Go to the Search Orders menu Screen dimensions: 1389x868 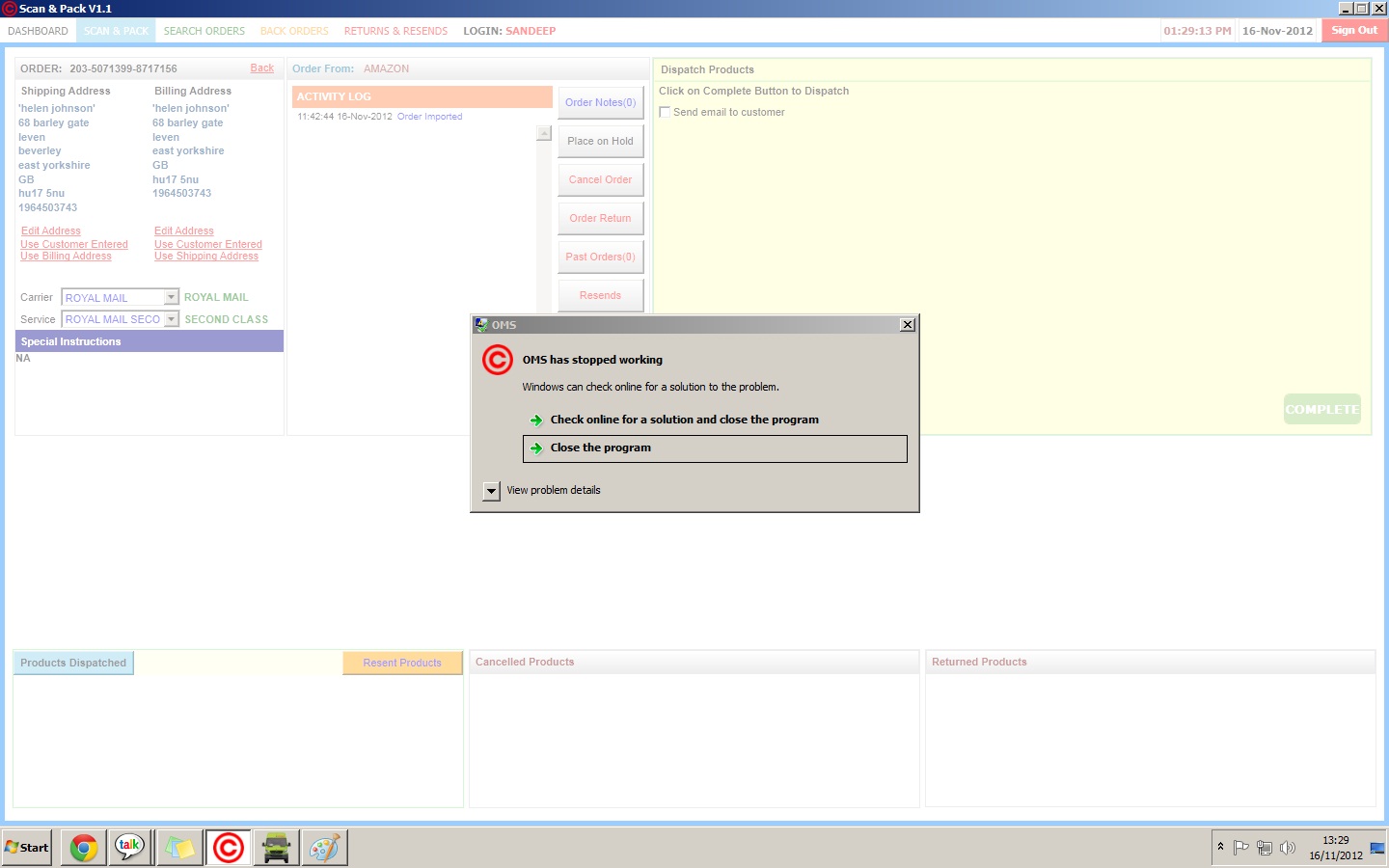tap(204, 31)
